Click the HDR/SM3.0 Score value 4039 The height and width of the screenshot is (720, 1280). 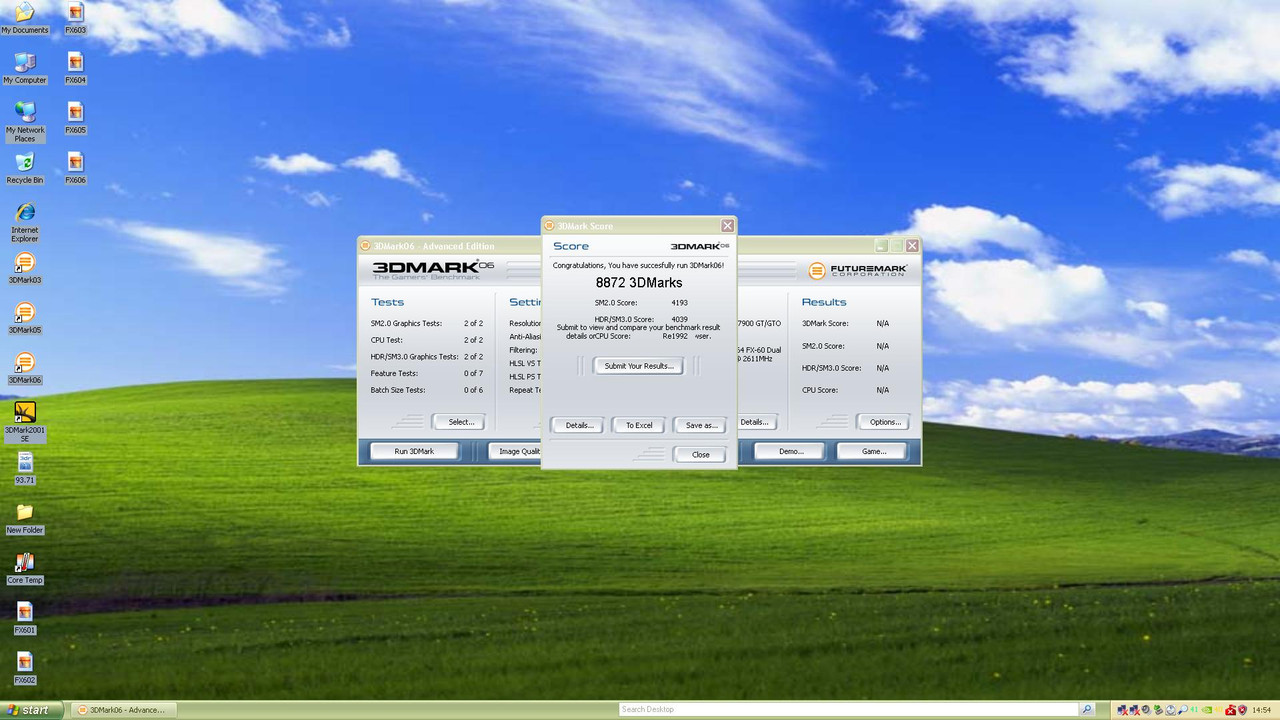(679, 319)
